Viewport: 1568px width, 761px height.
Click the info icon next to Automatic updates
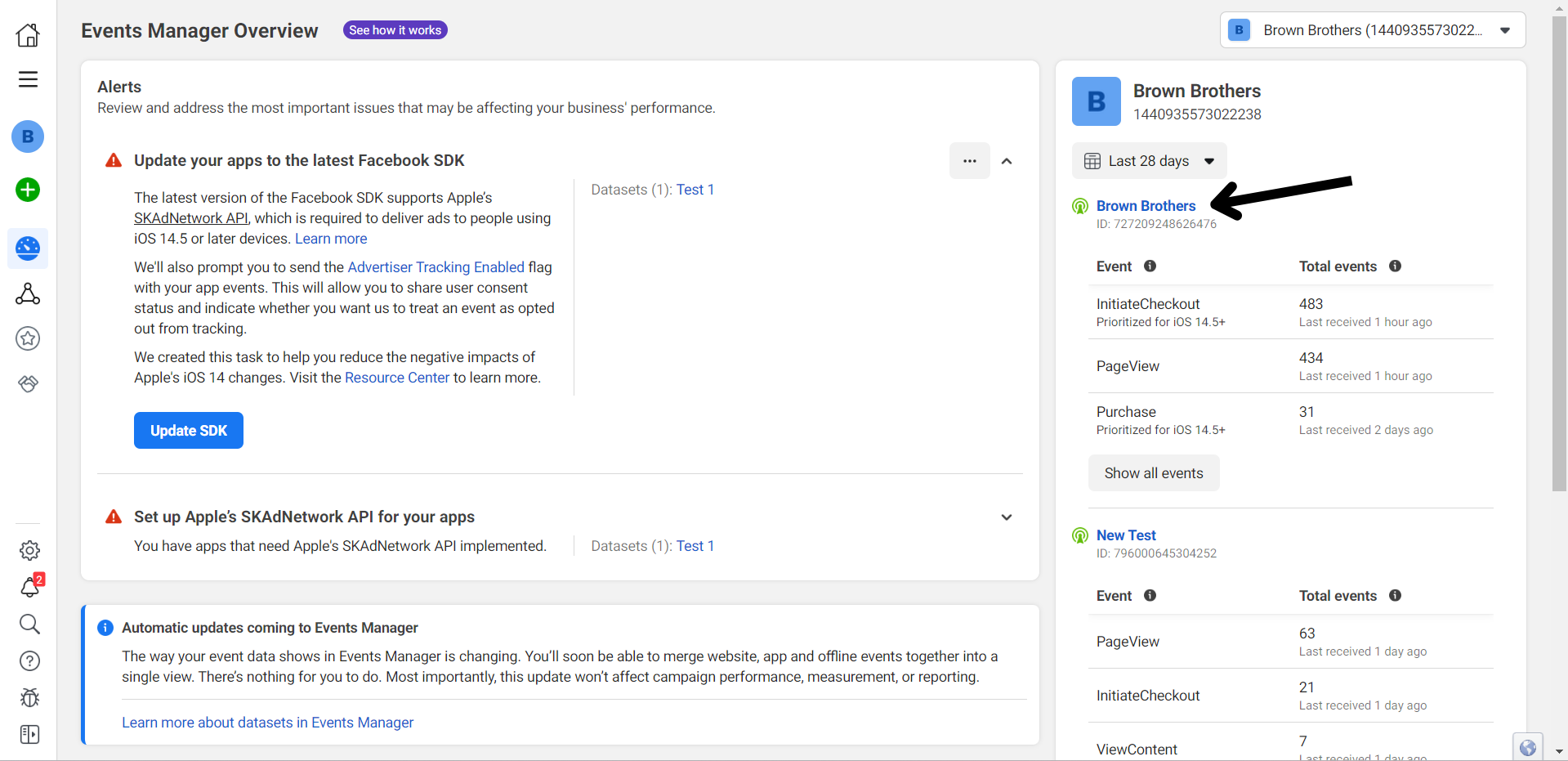point(105,628)
